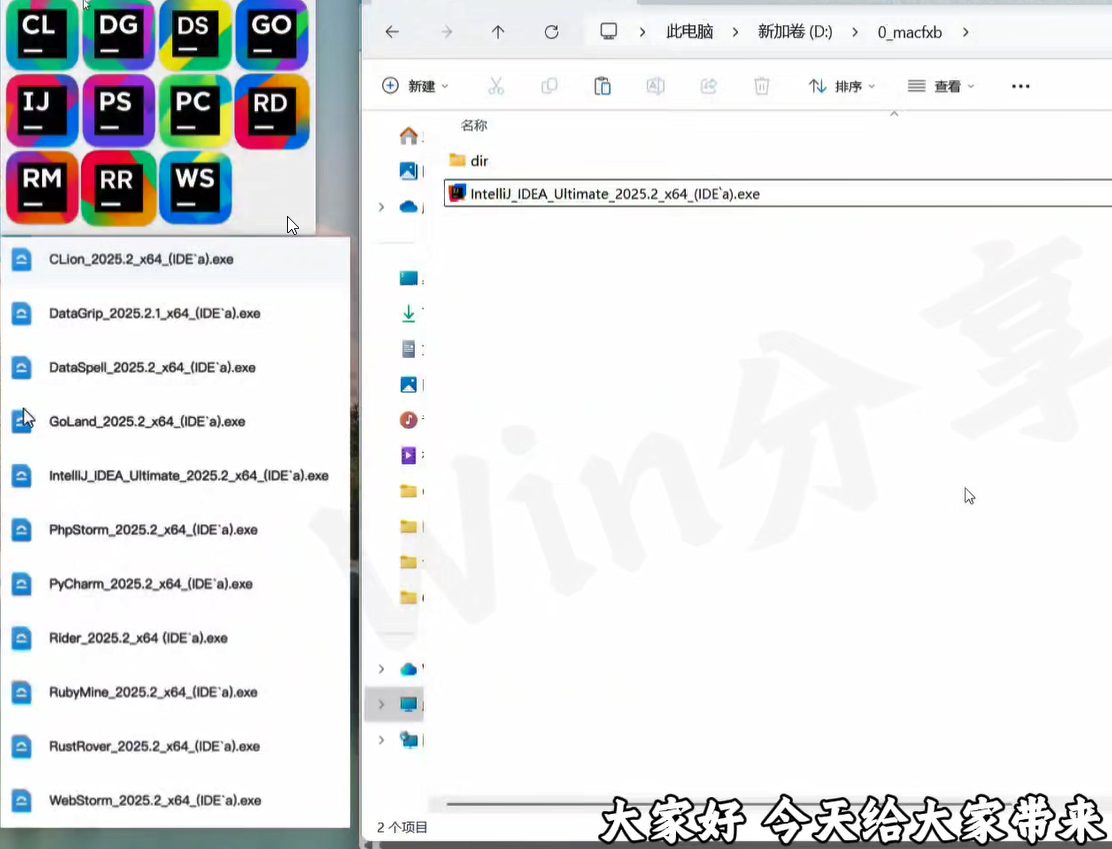Viewport: 1112px width, 849px height.
Task: Open the Documents icon in sidebar
Action: pos(408,348)
